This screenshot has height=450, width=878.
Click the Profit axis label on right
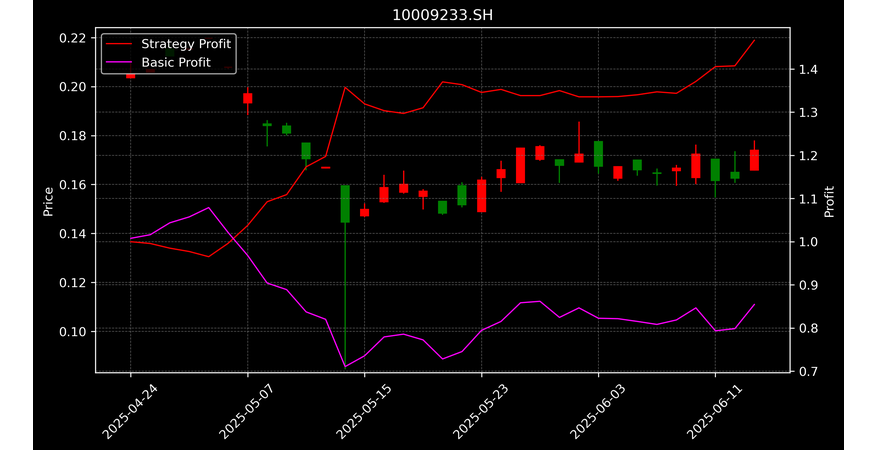pos(829,201)
